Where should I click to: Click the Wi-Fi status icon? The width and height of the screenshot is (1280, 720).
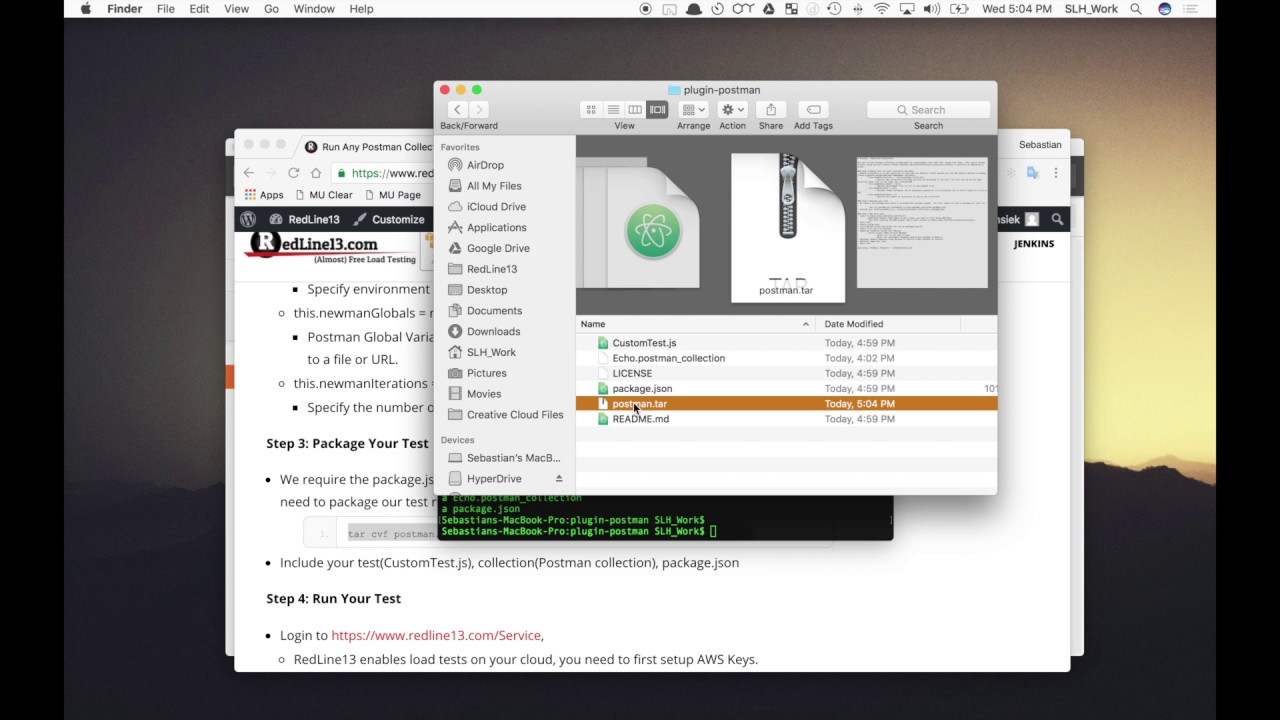pos(881,9)
